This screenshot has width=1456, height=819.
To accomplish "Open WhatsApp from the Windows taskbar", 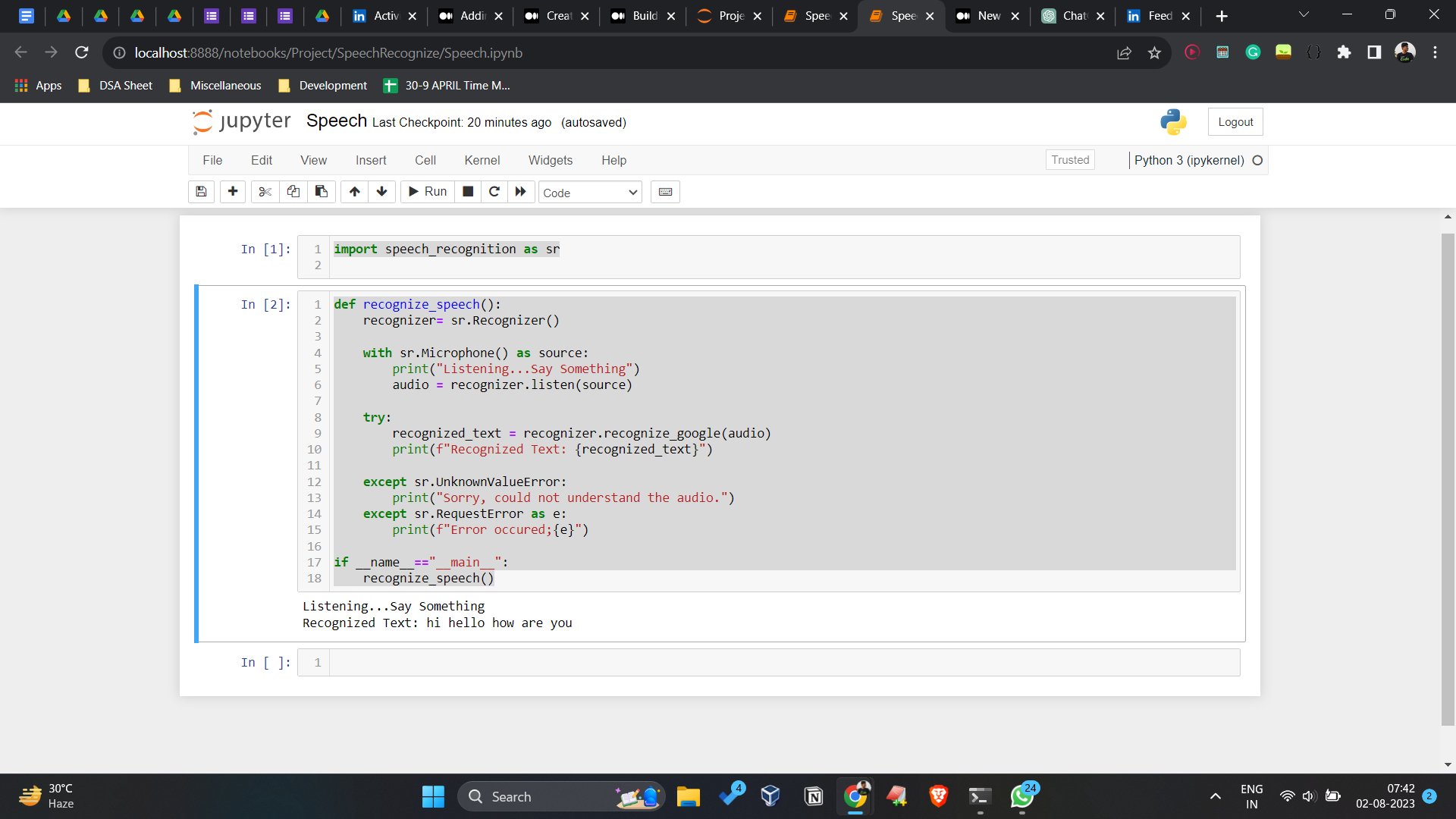I will 1021,797.
